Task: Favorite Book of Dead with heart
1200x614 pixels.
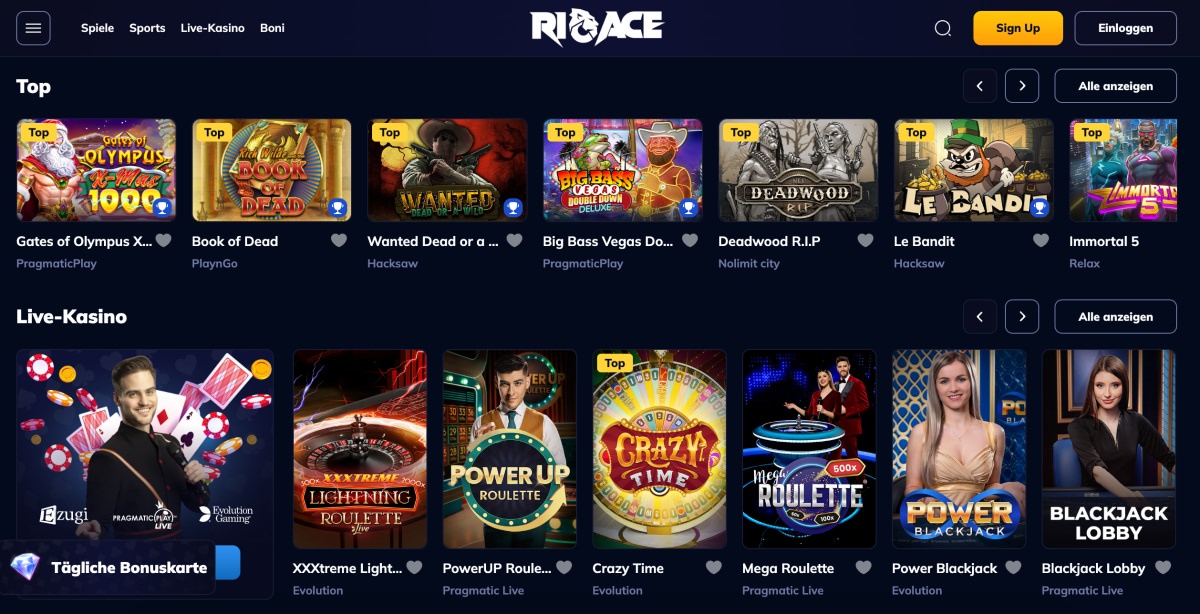Action: click(339, 241)
